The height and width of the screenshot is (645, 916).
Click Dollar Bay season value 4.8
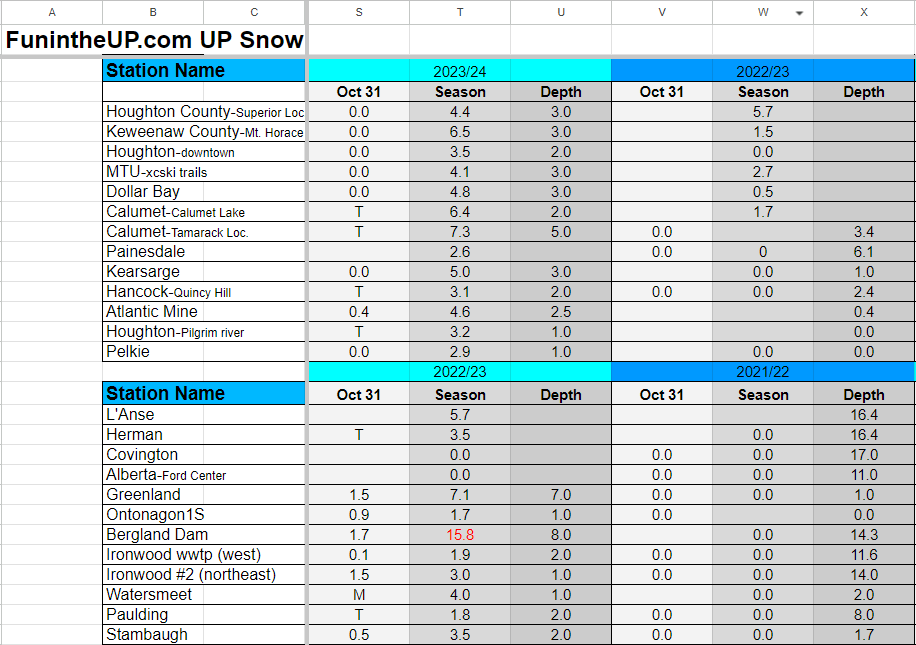pos(460,192)
